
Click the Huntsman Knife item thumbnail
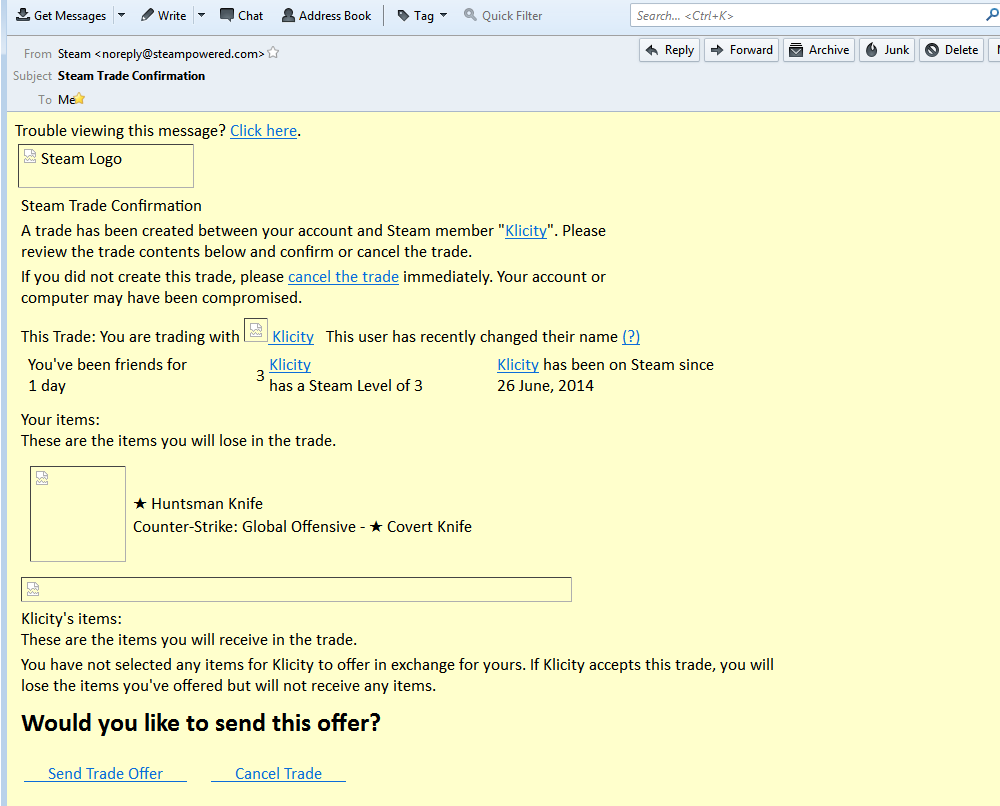point(78,514)
